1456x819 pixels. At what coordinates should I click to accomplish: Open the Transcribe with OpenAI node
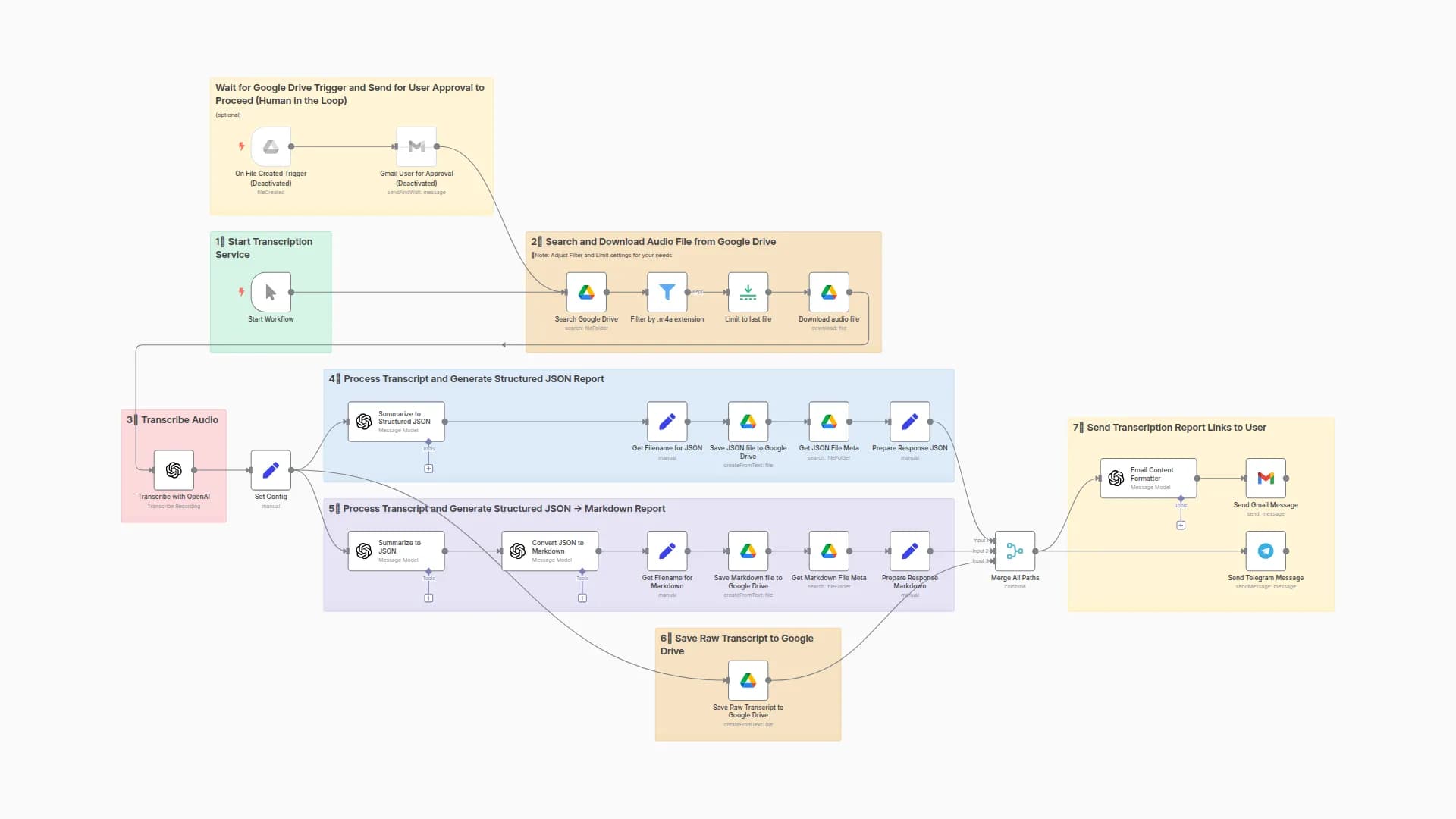tap(174, 470)
